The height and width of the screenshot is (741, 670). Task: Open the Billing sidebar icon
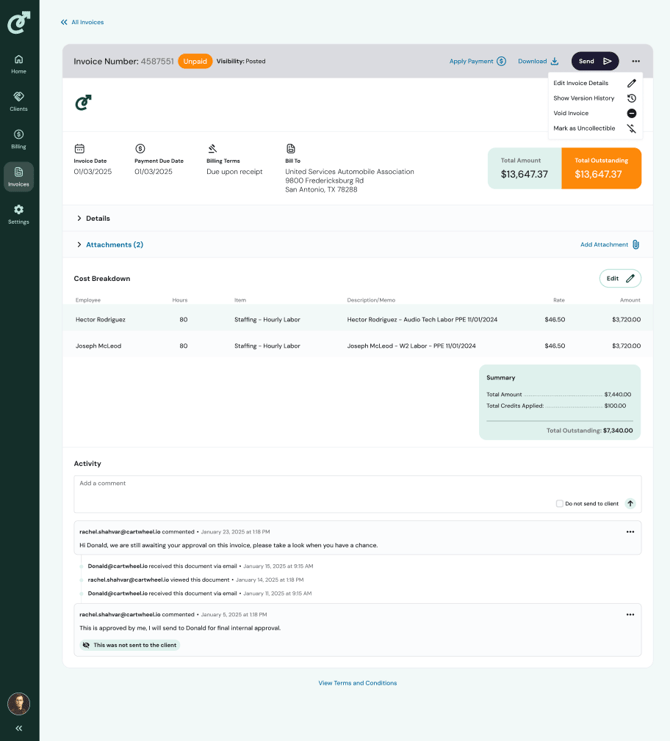tap(18, 139)
